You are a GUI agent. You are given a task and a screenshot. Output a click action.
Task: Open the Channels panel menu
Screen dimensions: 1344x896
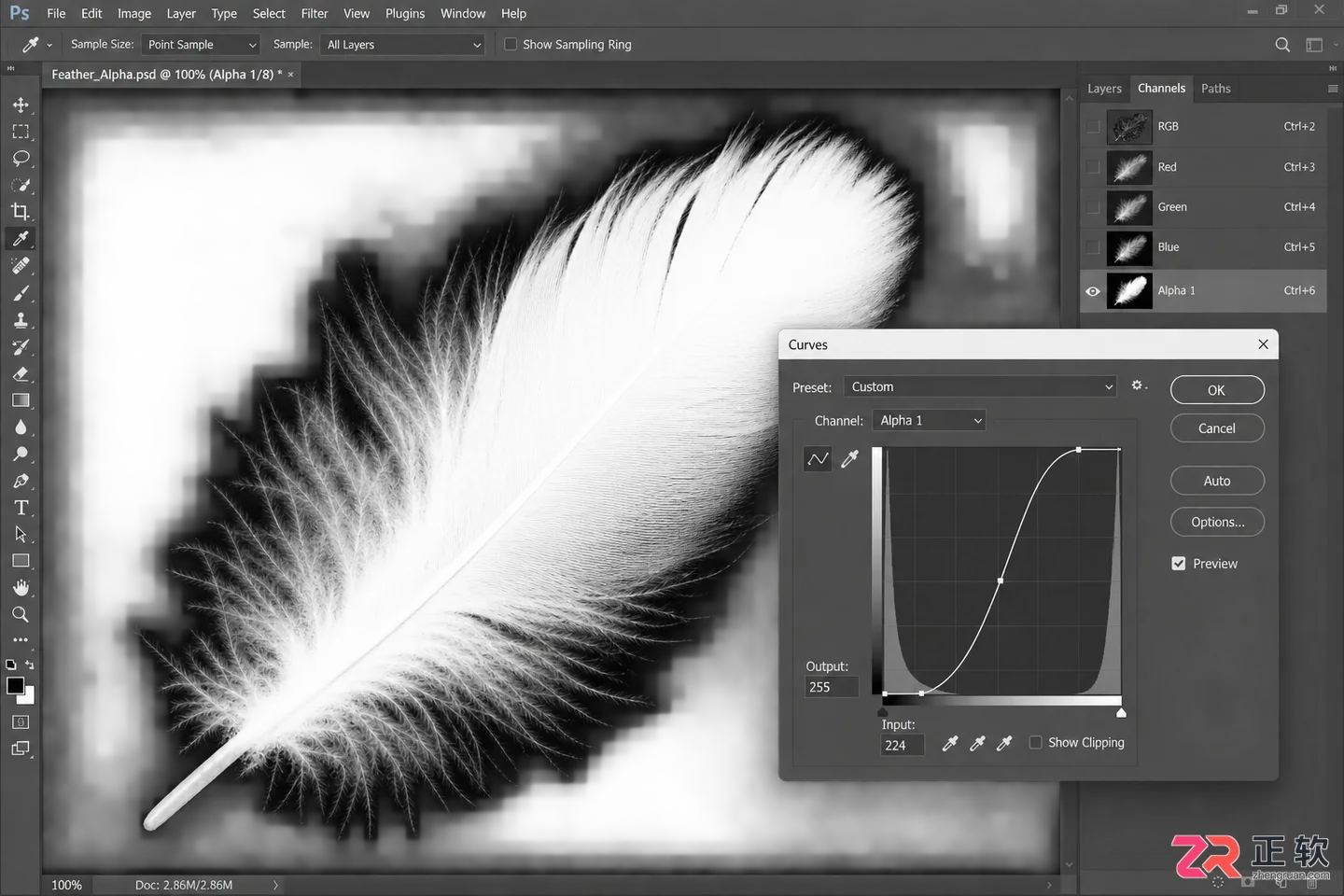point(1333,89)
